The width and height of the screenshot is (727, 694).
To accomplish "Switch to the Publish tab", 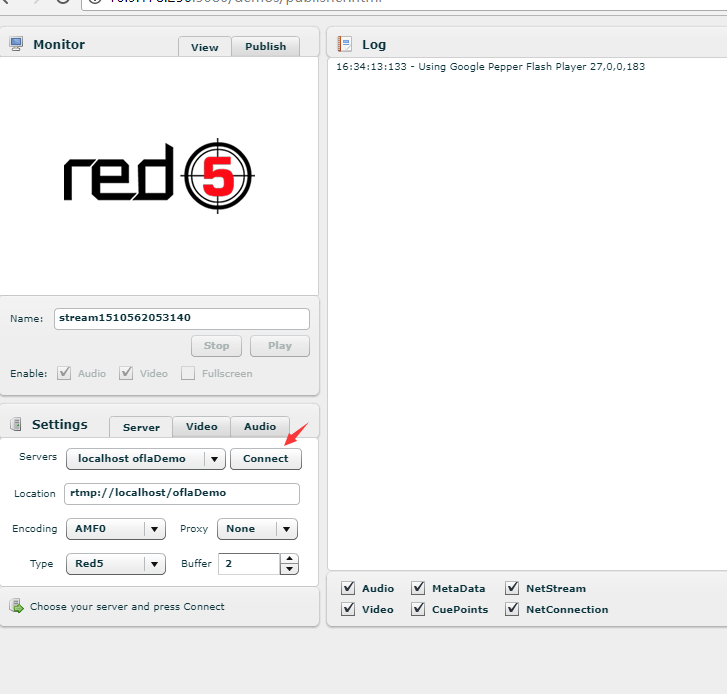I will (x=266, y=46).
